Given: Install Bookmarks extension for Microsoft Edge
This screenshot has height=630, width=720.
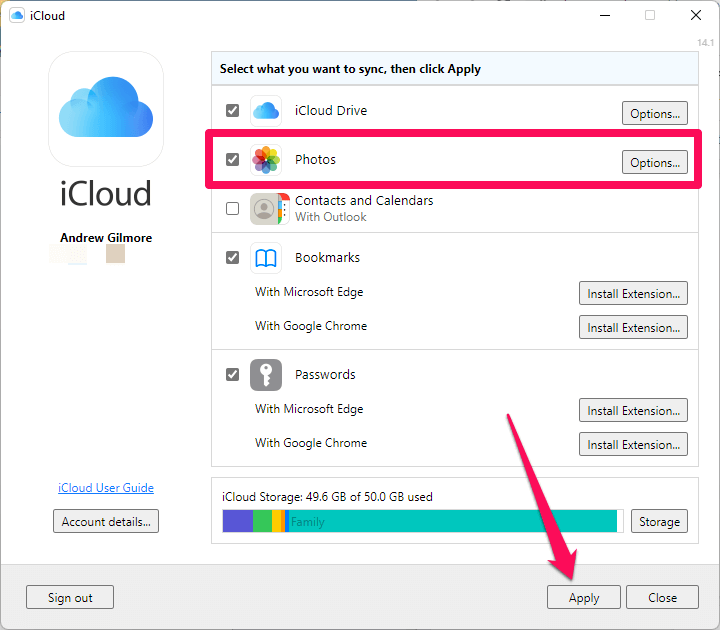Looking at the screenshot, I should tap(633, 293).
